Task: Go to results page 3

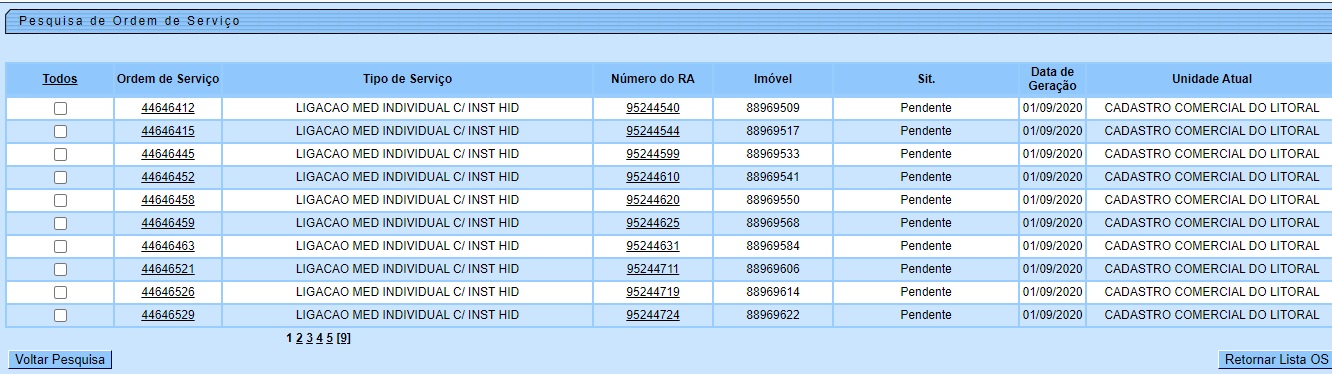Action: [x=309, y=338]
